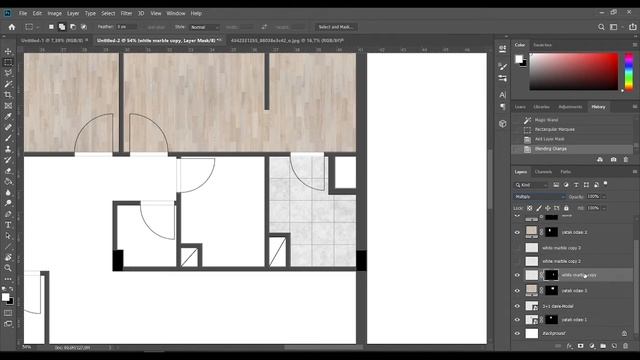Click Create new group folder icon
Viewport: 640px width, 360px height.
tap(603, 346)
